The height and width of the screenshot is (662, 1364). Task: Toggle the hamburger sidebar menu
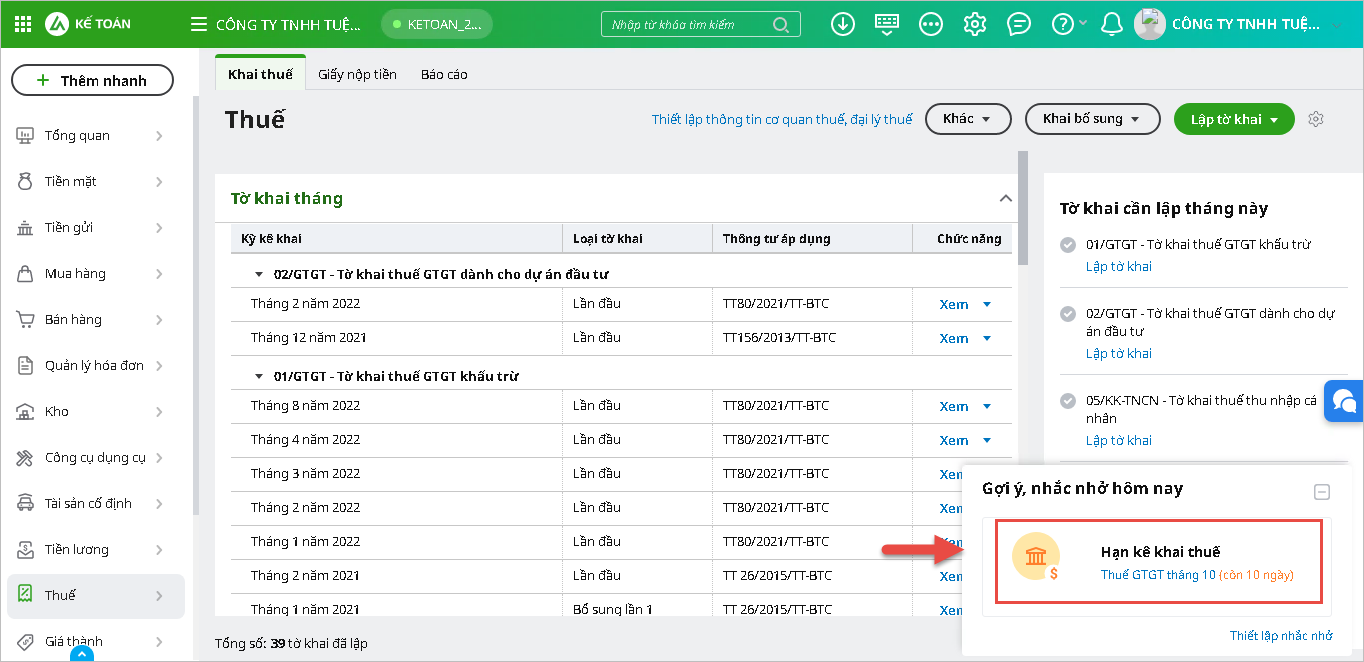199,24
